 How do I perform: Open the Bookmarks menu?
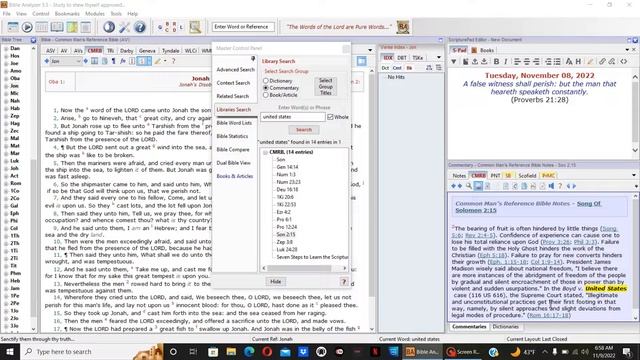pos(67,13)
